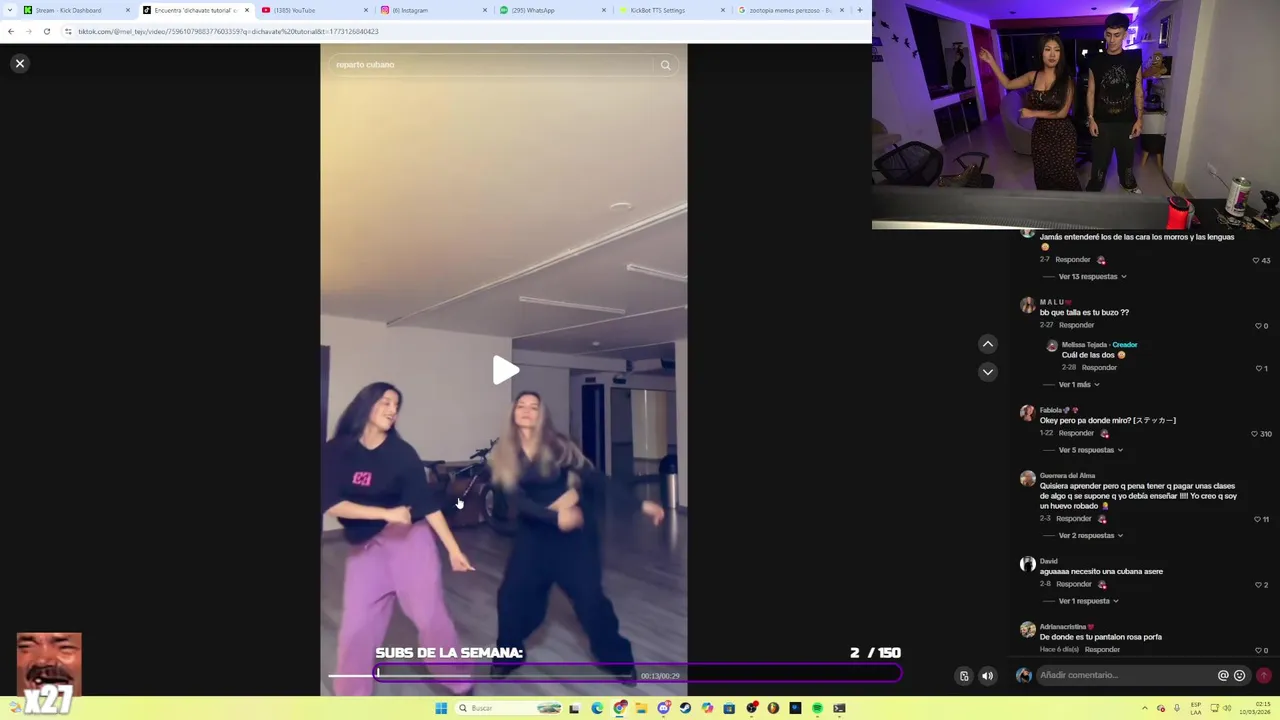Open File Explorer from the taskbar

tap(642, 708)
